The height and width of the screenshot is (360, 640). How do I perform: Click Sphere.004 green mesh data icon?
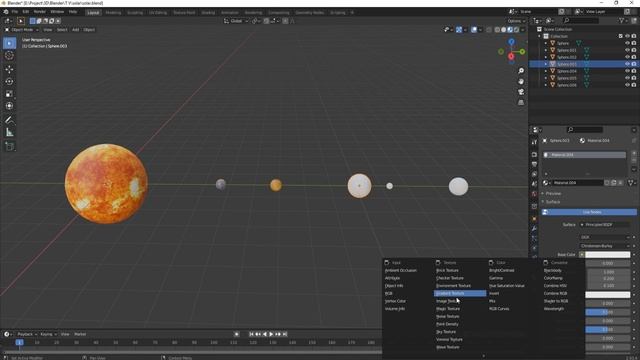coord(587,71)
